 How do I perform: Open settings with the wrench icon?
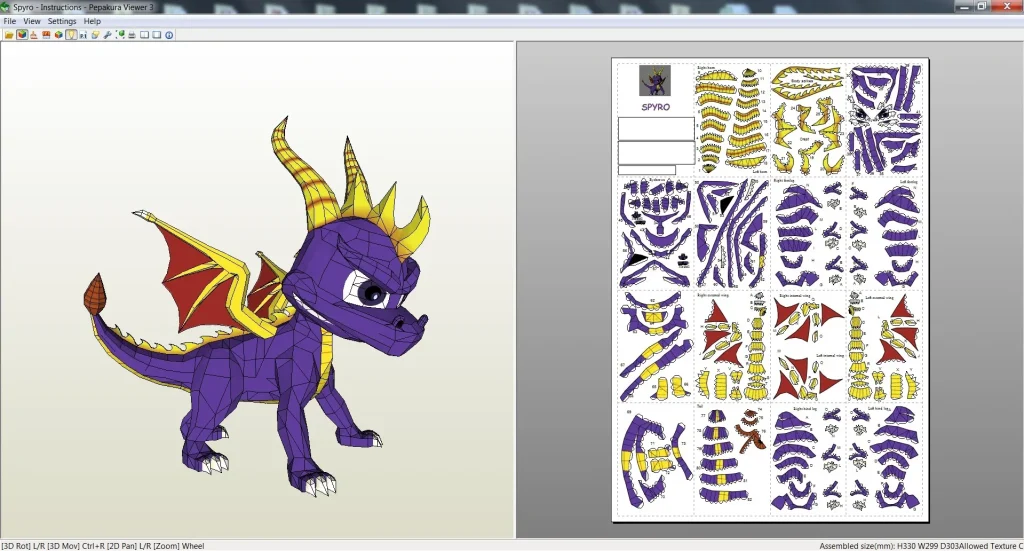click(x=108, y=35)
